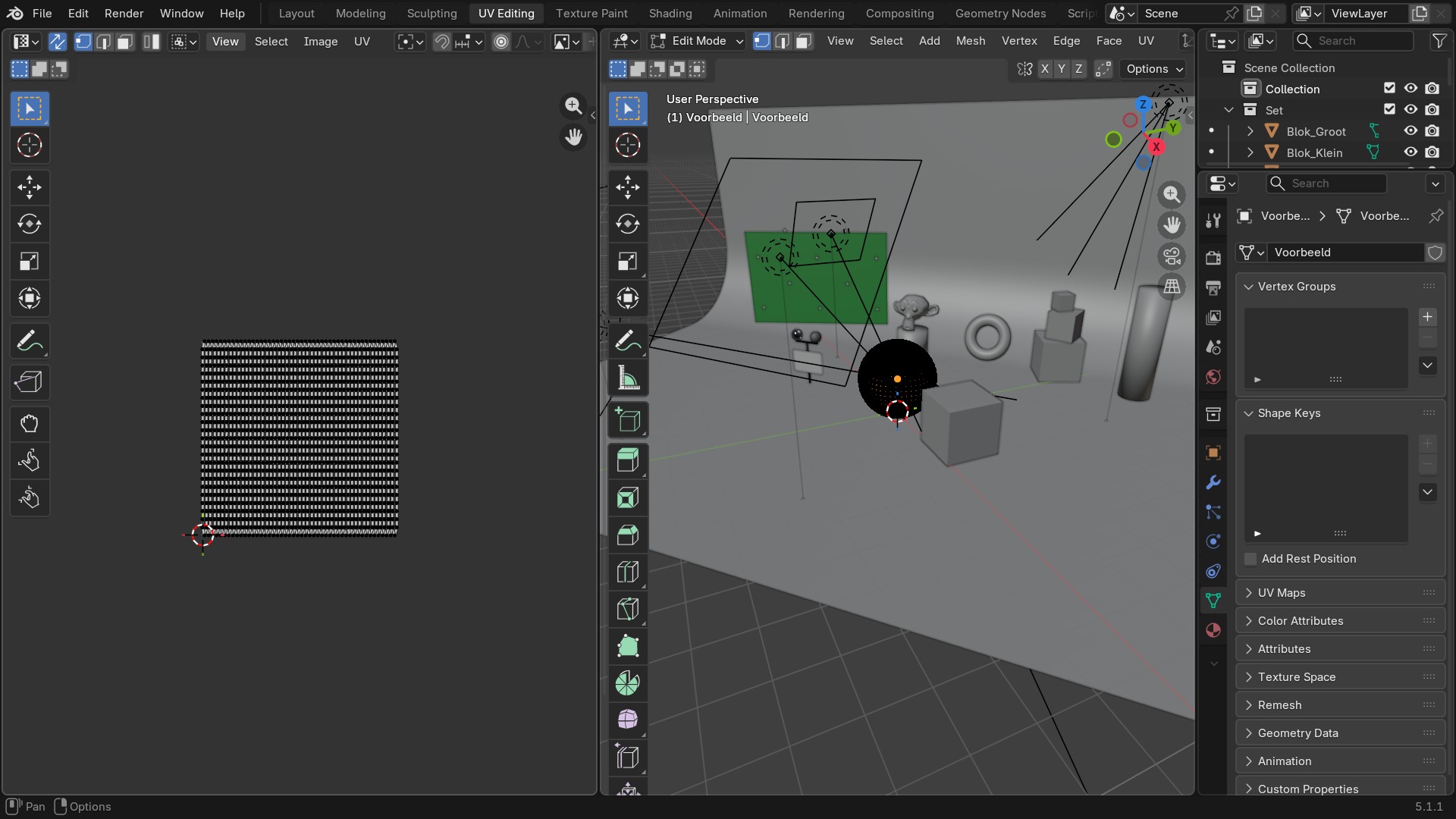Toggle UV sync selection

[x=57, y=42]
